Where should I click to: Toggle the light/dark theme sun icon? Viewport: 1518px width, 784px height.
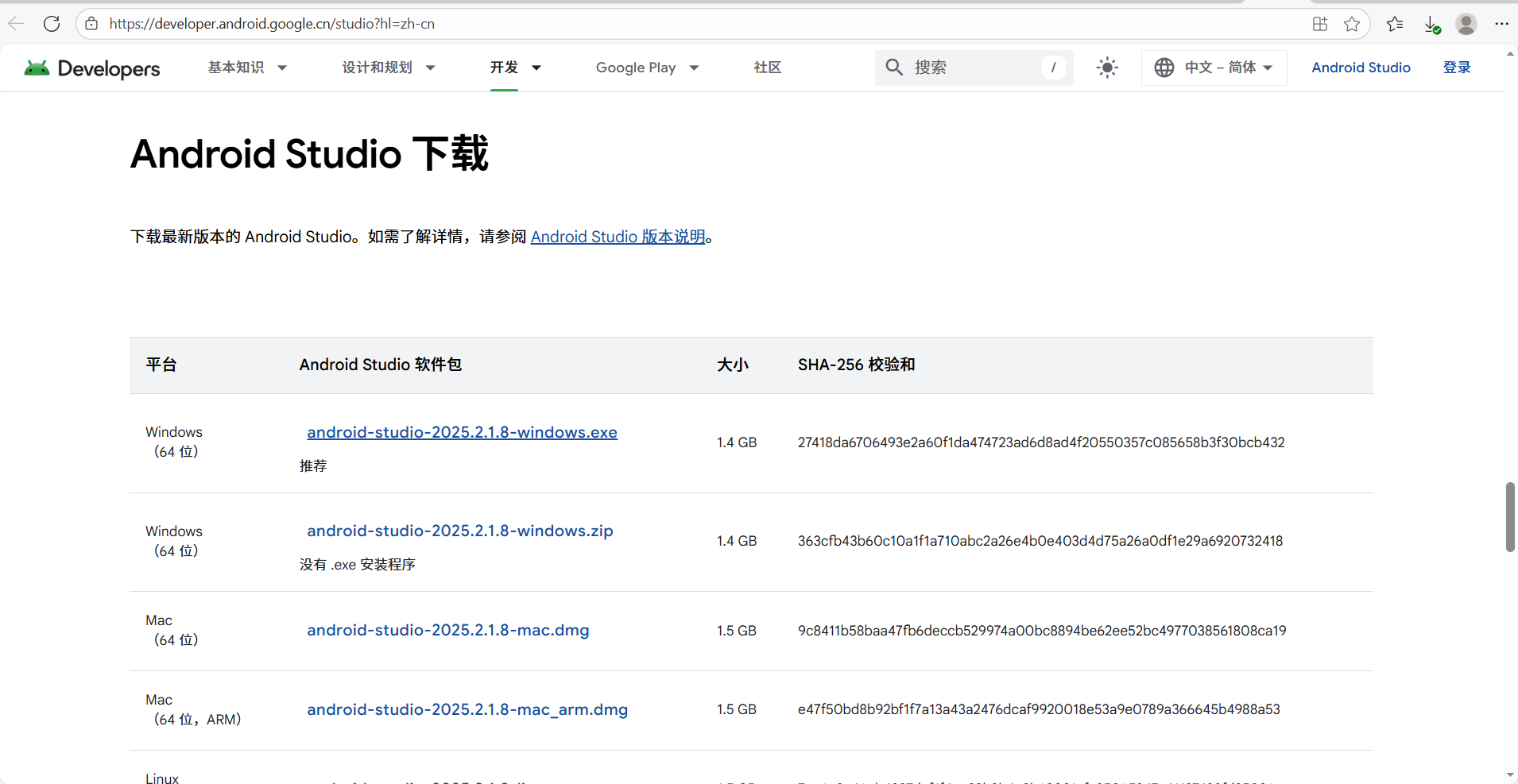(x=1107, y=68)
